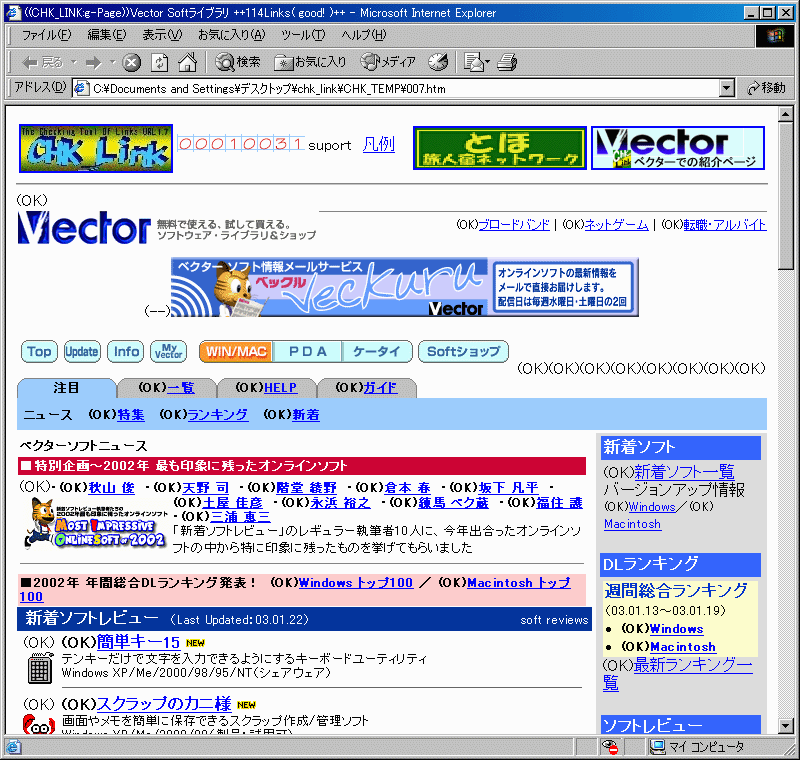Viewport: 800px width, 760px height.
Task: Open the ツール(T) menu
Action: [x=303, y=35]
